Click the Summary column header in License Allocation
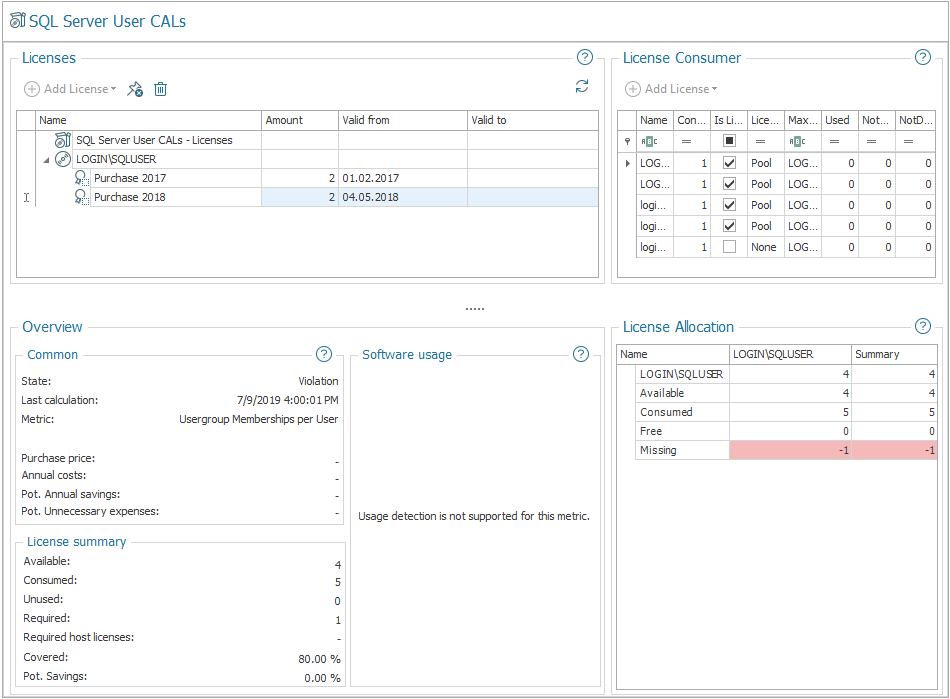Viewport: 950px width, 699px height. [894, 354]
